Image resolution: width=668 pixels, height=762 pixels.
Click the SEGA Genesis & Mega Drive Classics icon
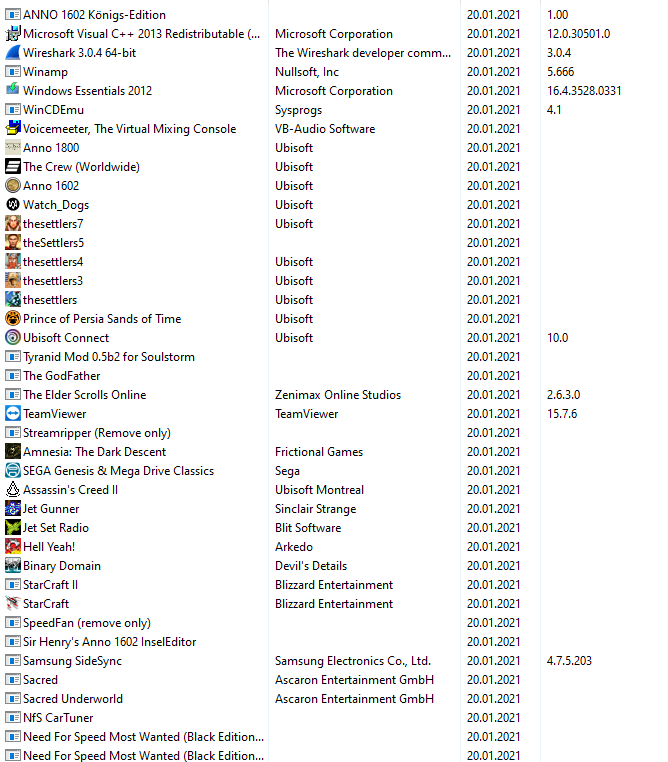(13, 470)
